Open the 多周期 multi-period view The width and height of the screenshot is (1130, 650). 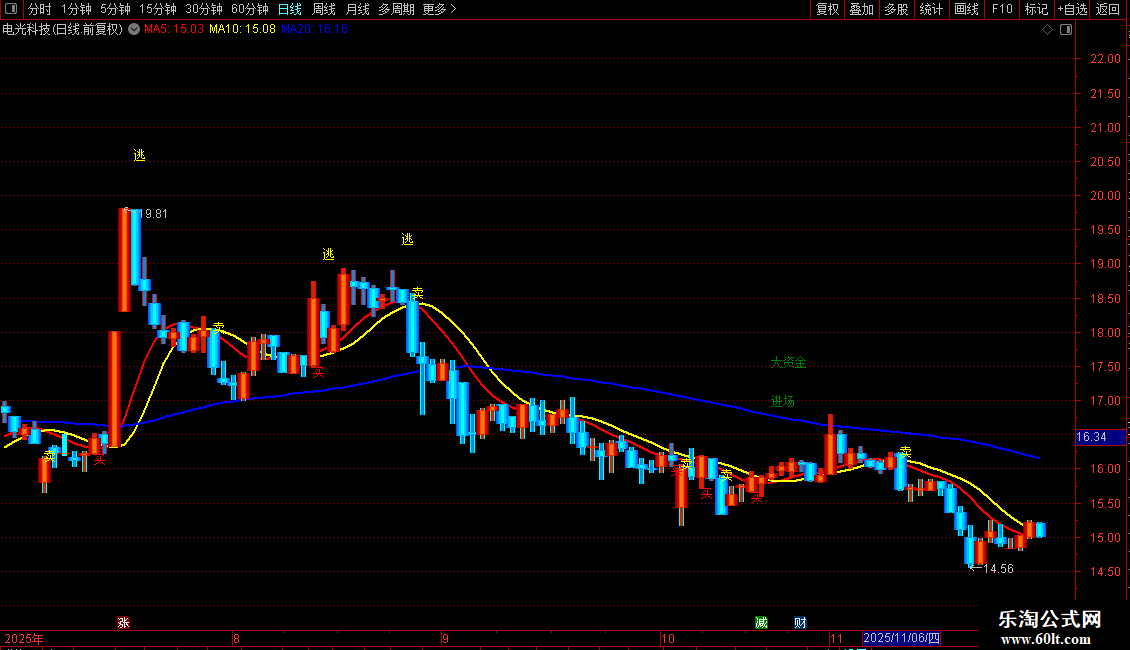click(396, 9)
